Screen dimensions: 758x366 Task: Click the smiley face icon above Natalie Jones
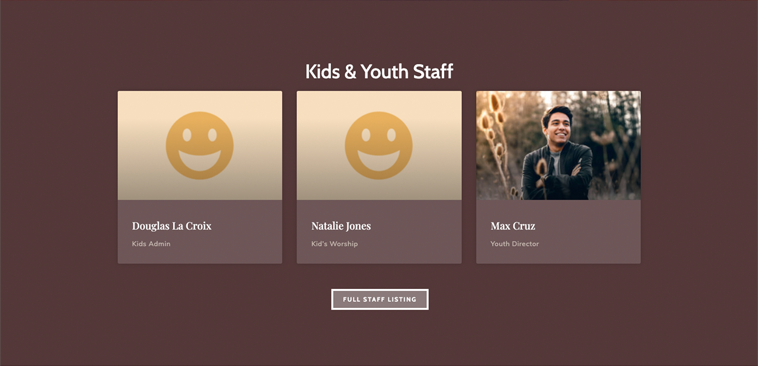[x=379, y=146]
